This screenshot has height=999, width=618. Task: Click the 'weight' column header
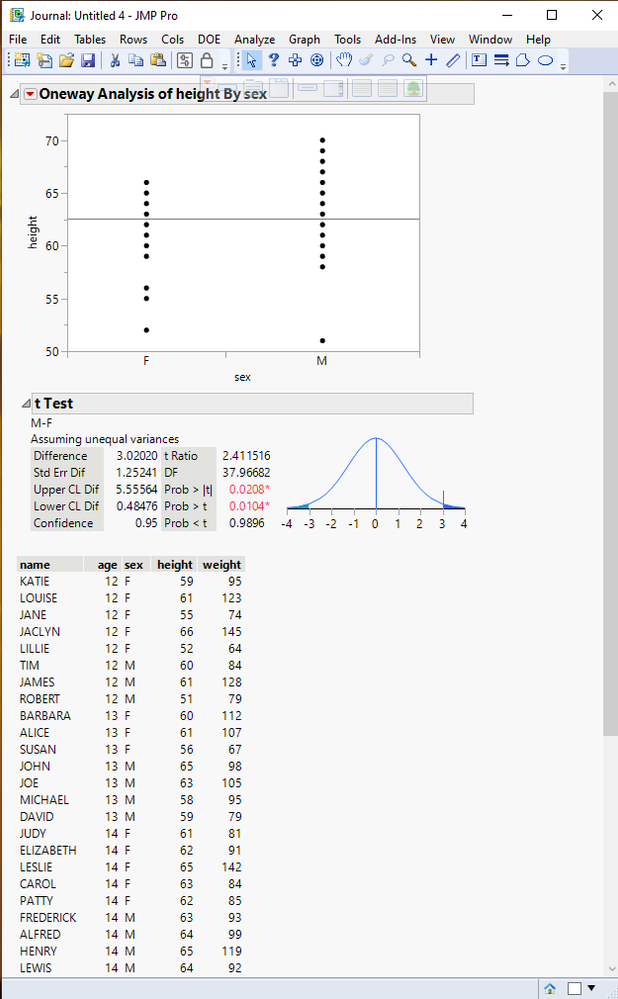tap(222, 564)
